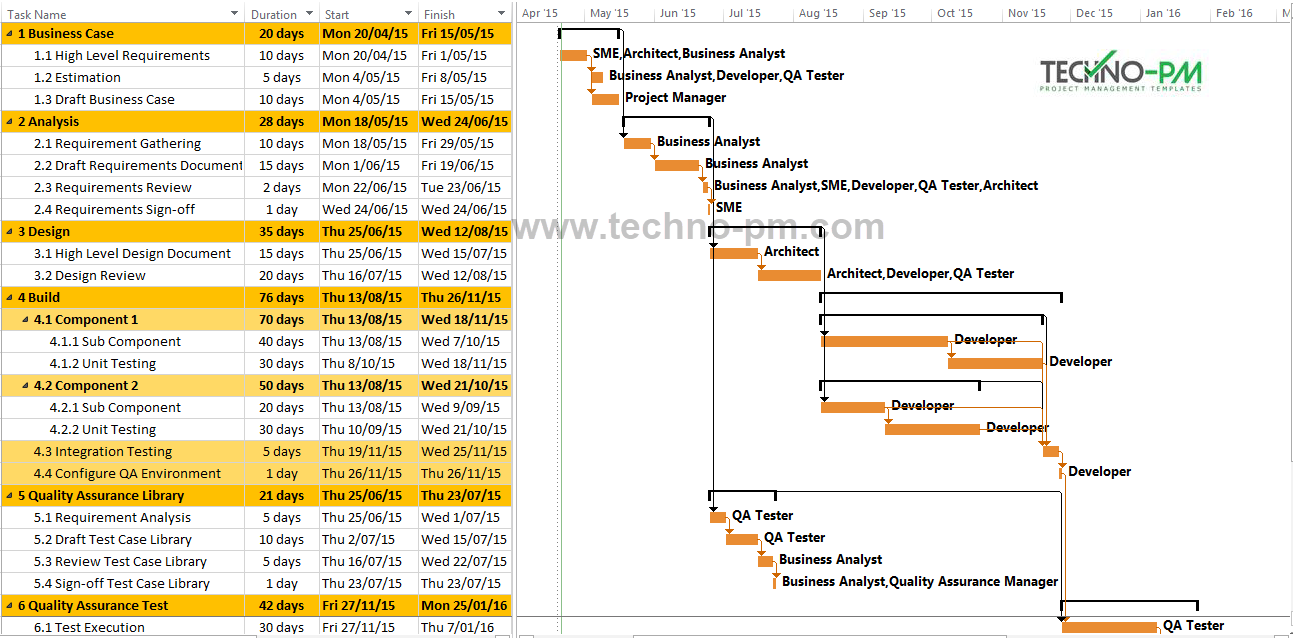The width and height of the screenshot is (1293, 638).
Task: Click the Start column header label
Action: pyautogui.click(x=337, y=15)
